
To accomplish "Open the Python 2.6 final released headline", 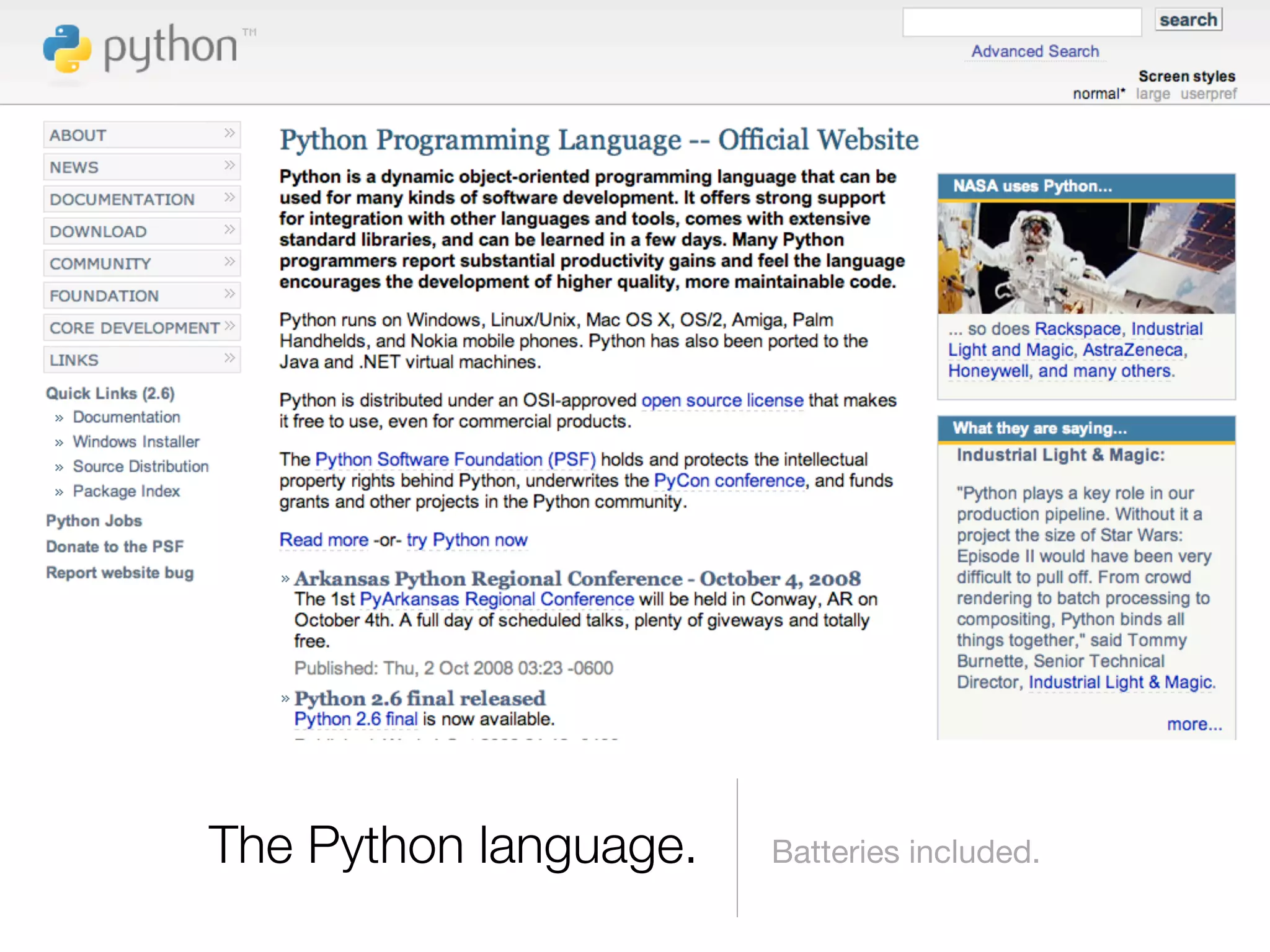I will tap(420, 699).
